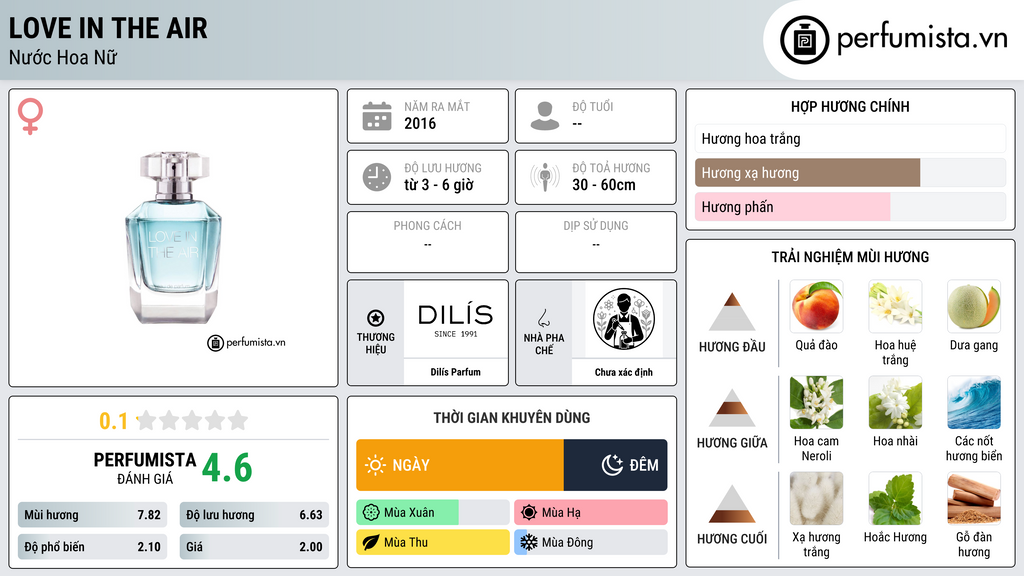Select the Hoa nhài jasmine image

tap(895, 402)
